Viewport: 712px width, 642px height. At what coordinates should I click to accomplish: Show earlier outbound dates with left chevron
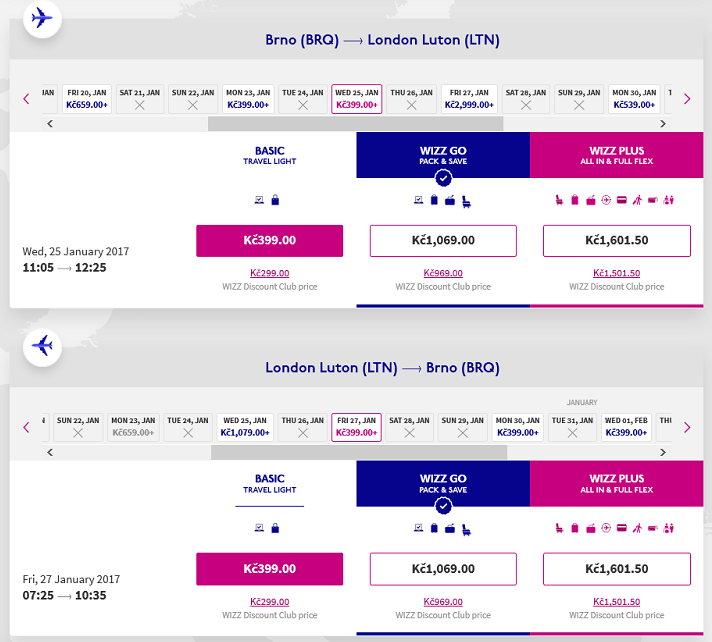pos(27,98)
